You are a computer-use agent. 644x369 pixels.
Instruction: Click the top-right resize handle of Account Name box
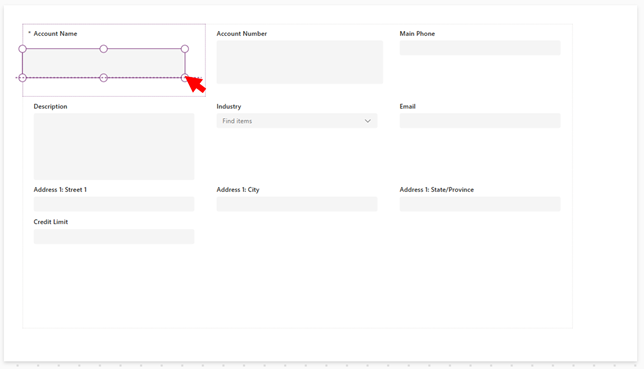coord(185,49)
